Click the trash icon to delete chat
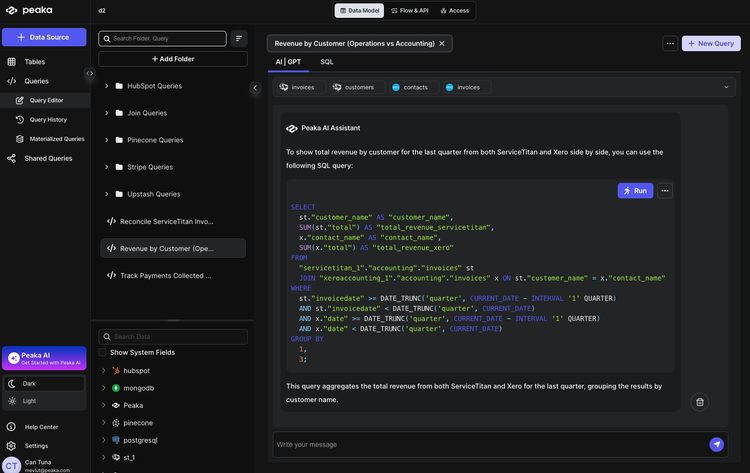 [x=700, y=402]
